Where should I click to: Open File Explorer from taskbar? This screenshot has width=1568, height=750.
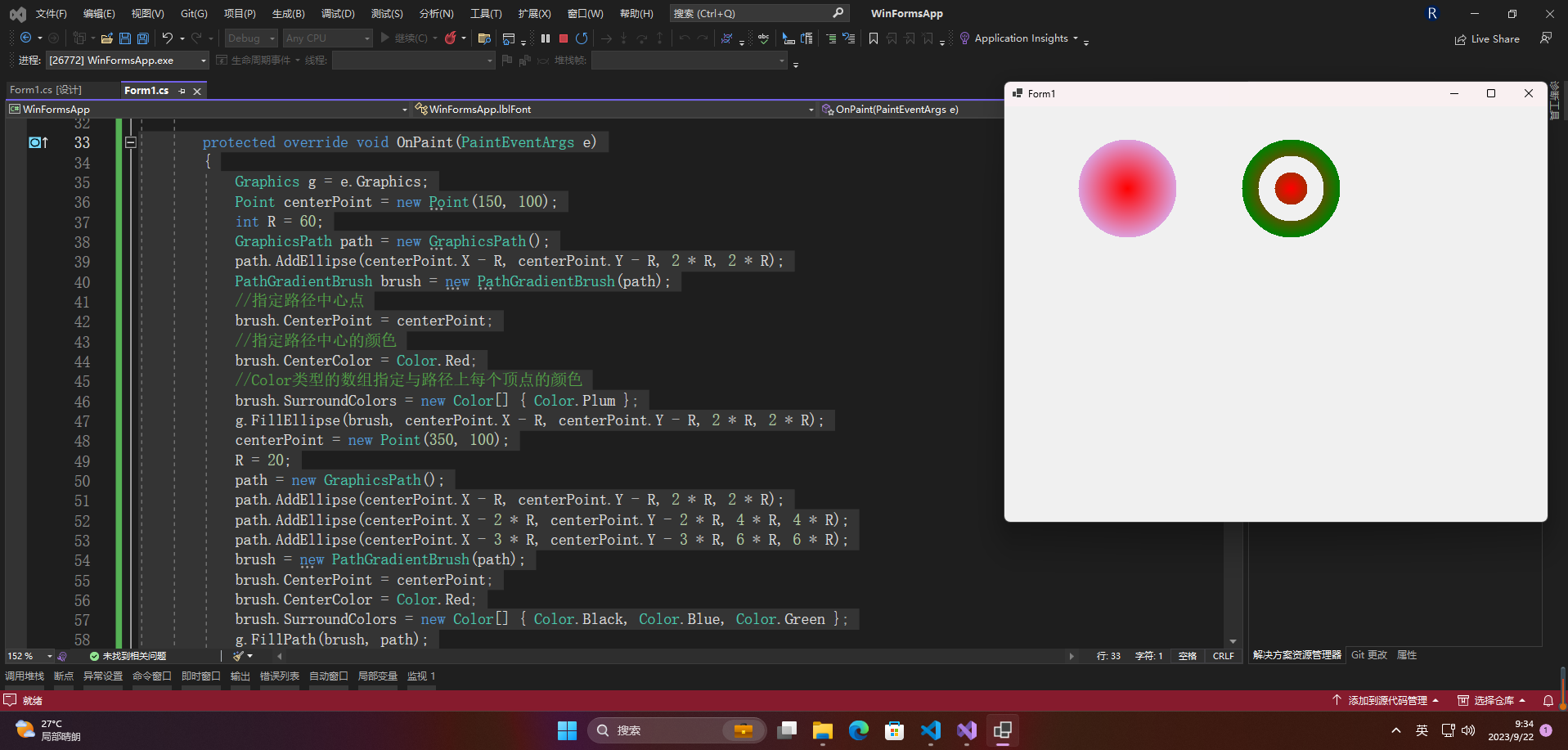pos(823,730)
